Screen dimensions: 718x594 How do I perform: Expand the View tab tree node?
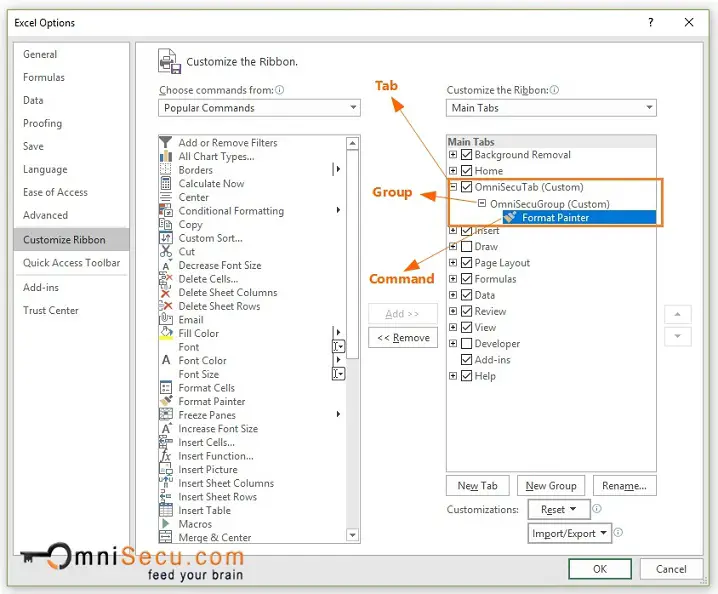(453, 327)
